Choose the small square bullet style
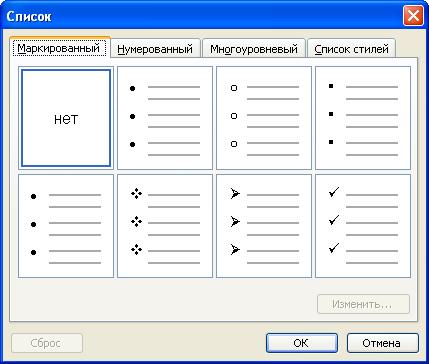The width and height of the screenshot is (429, 364). pos(363,118)
